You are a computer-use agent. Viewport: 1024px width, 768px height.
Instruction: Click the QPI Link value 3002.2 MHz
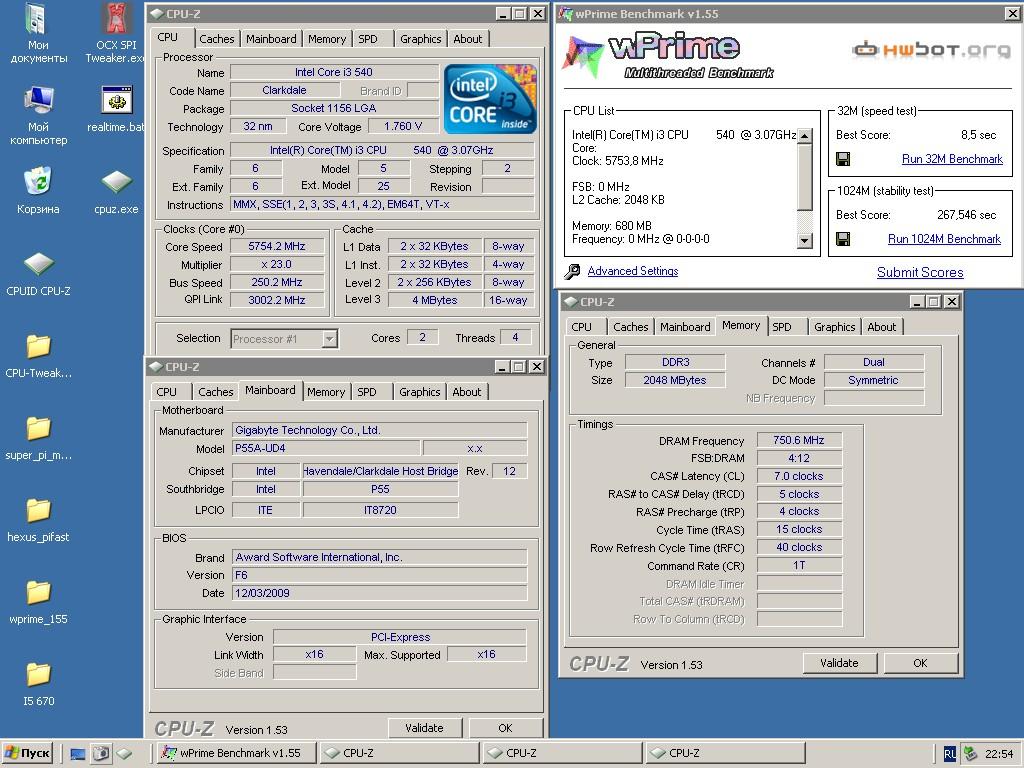coord(277,300)
